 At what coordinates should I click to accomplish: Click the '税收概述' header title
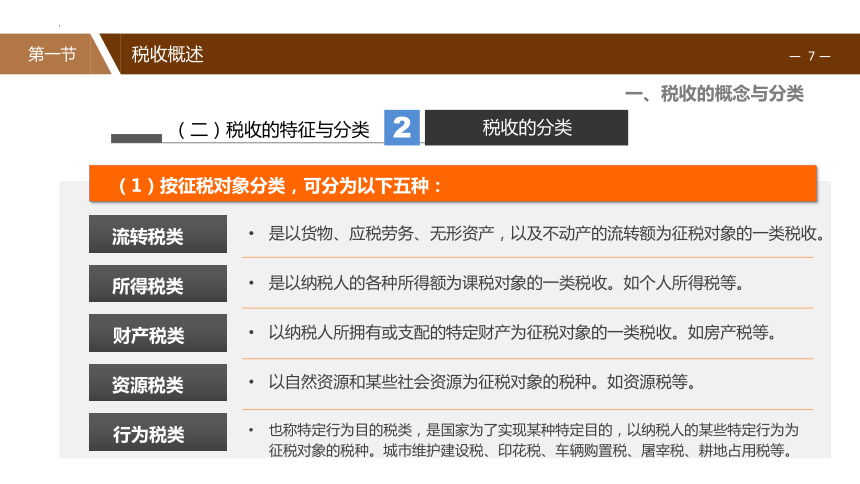167,54
